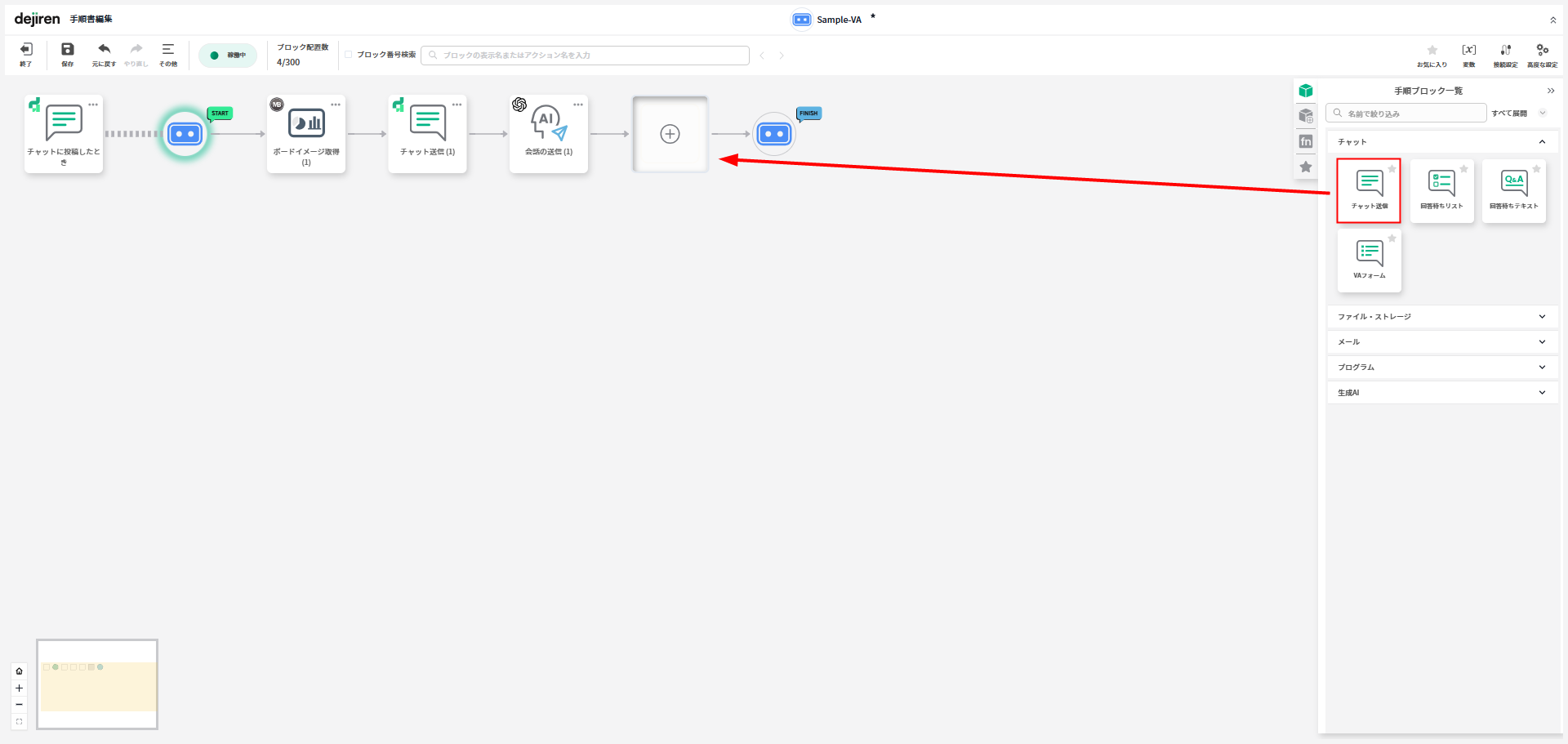This screenshot has height=744, width=1568.
Task: Select the fn functions sidebar icon
Action: tap(1306, 141)
